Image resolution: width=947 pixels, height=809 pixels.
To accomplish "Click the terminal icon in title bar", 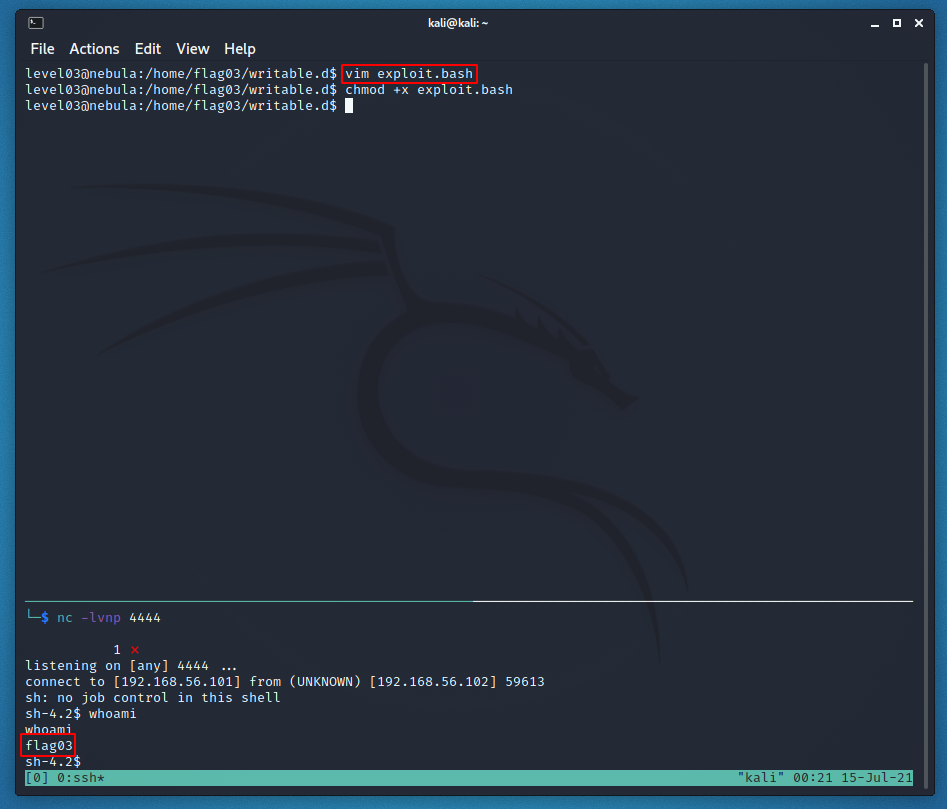I will pos(36,23).
